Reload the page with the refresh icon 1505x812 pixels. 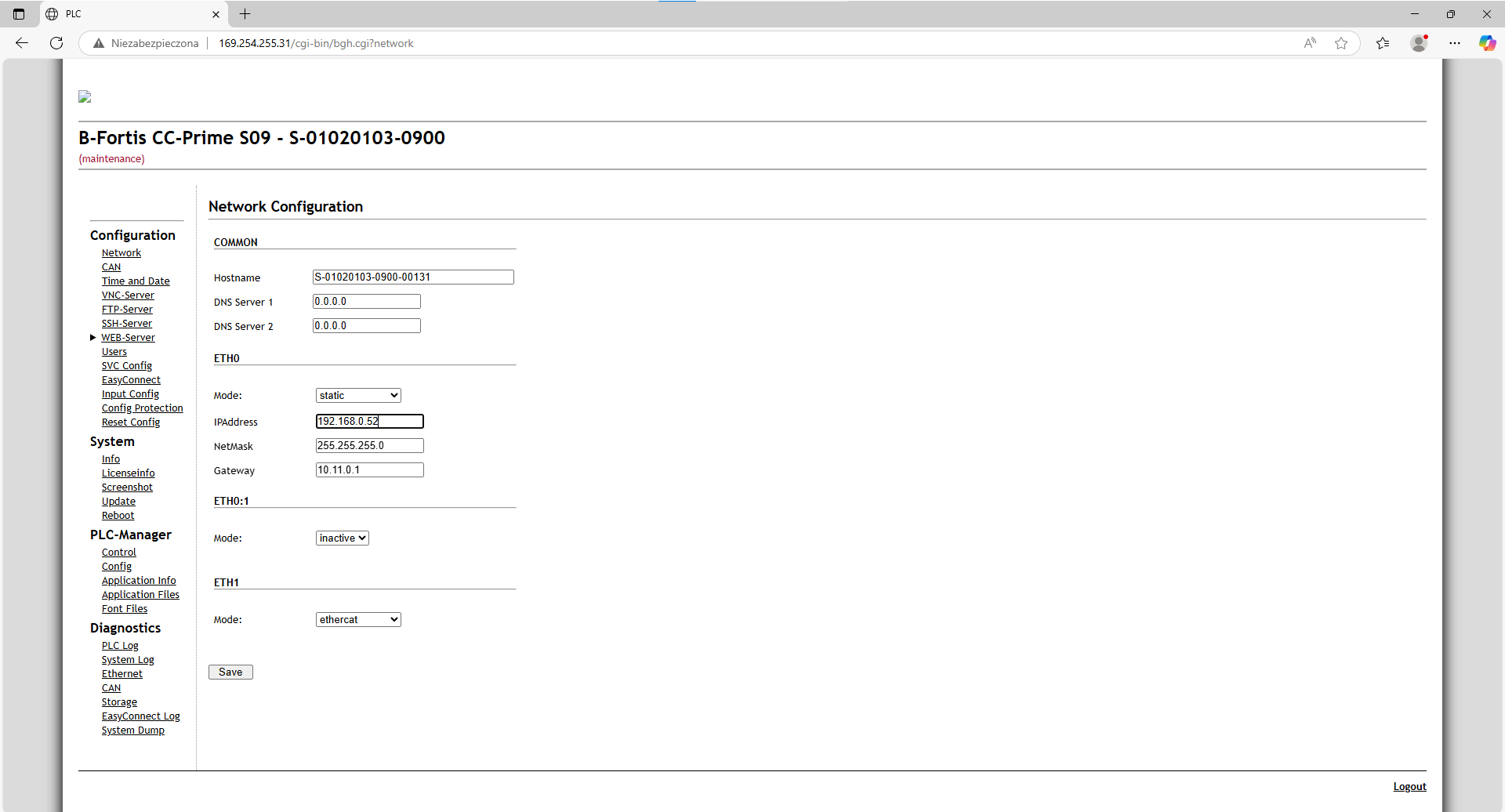click(56, 43)
